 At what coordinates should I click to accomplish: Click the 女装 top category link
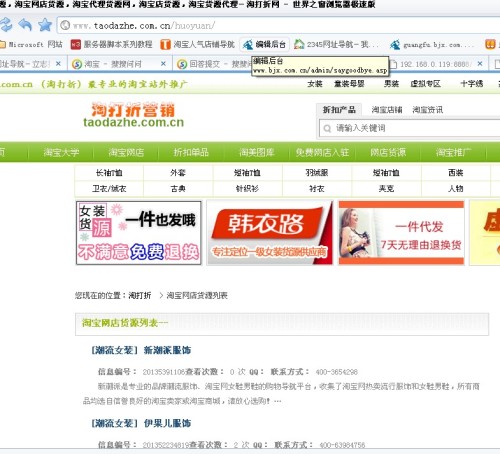pos(315,84)
